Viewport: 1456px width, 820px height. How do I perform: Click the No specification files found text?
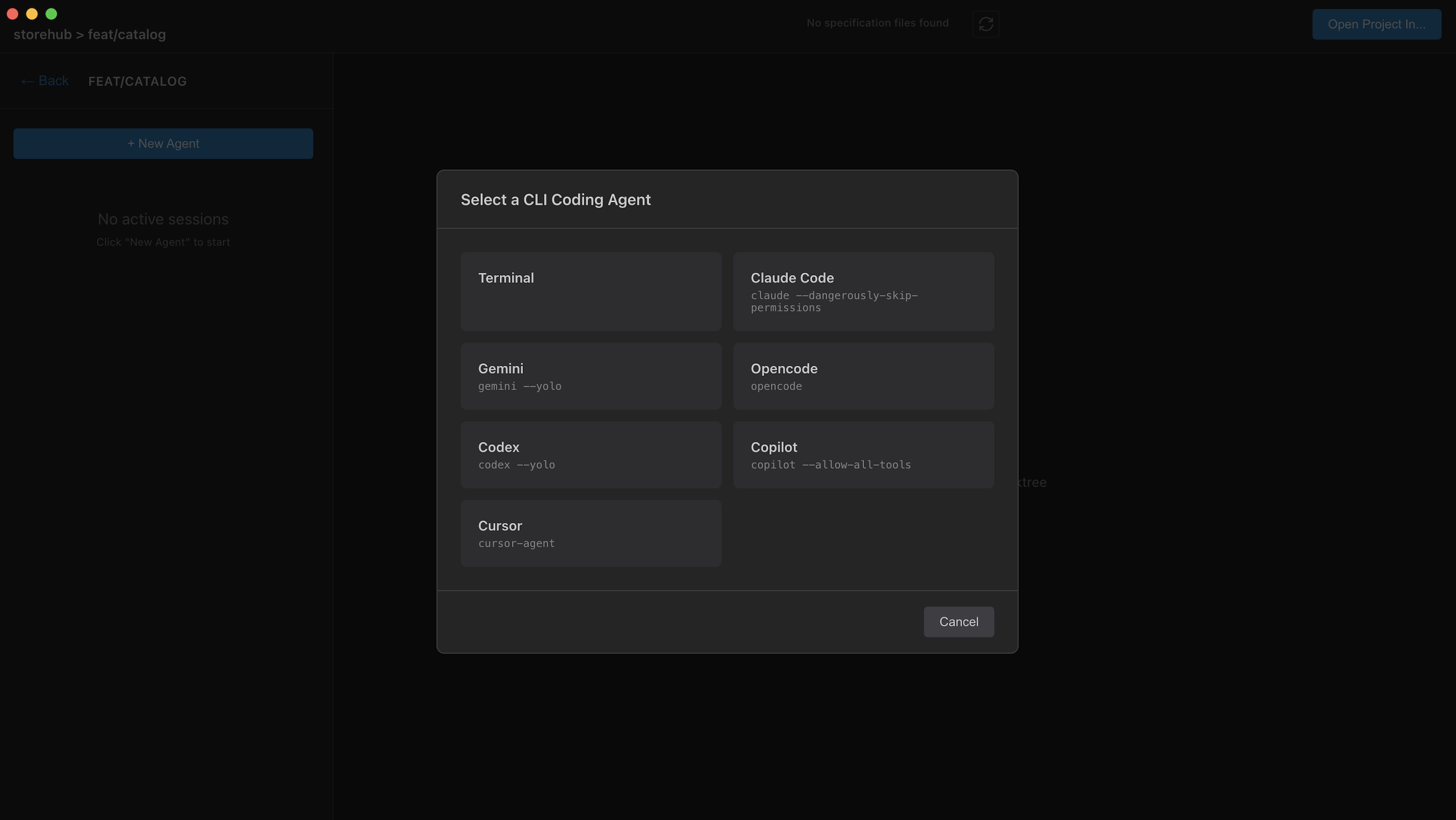click(877, 23)
